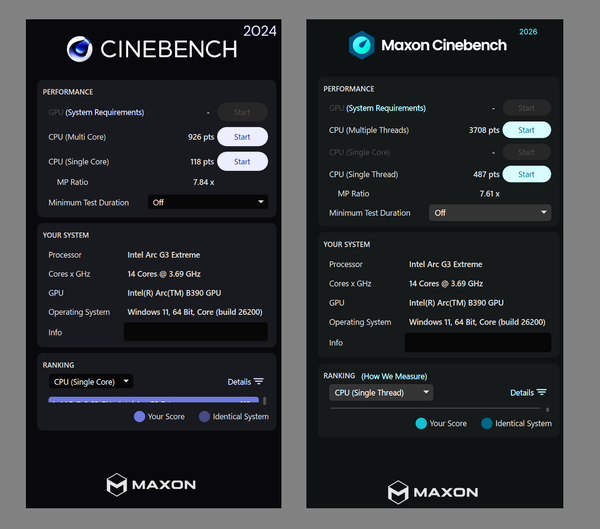Click the ranking list scrollbar in Cinebench 2026
This screenshot has width=600, height=529.
(548, 410)
